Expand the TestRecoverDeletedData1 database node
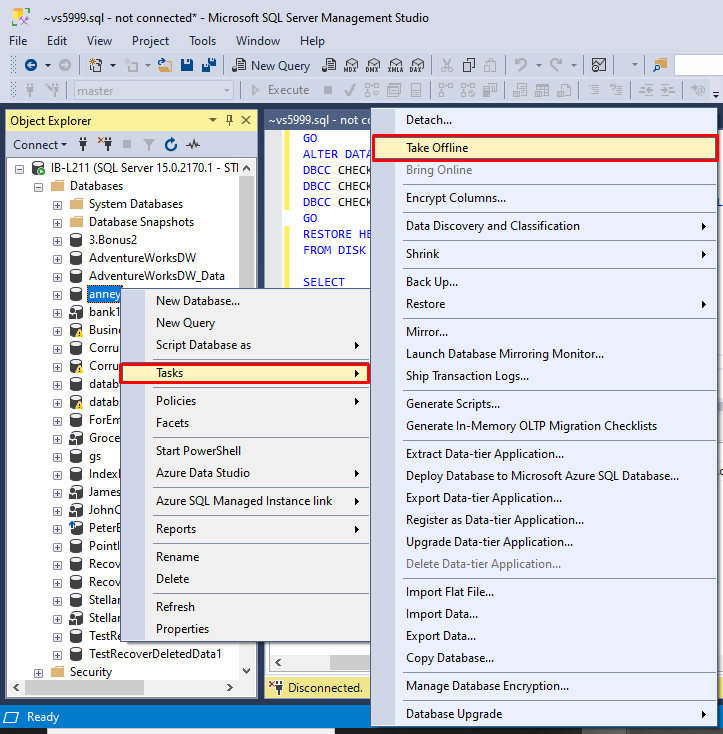The height and width of the screenshot is (734, 723). [x=57, y=655]
